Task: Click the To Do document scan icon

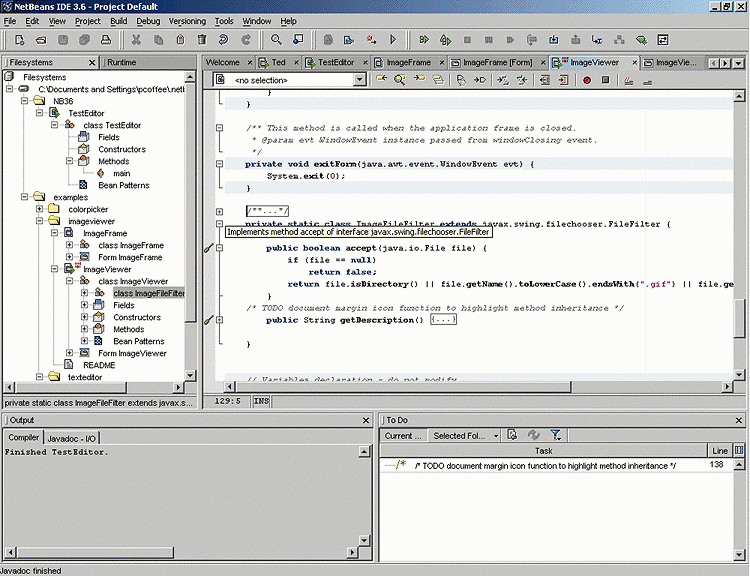Action: point(512,435)
